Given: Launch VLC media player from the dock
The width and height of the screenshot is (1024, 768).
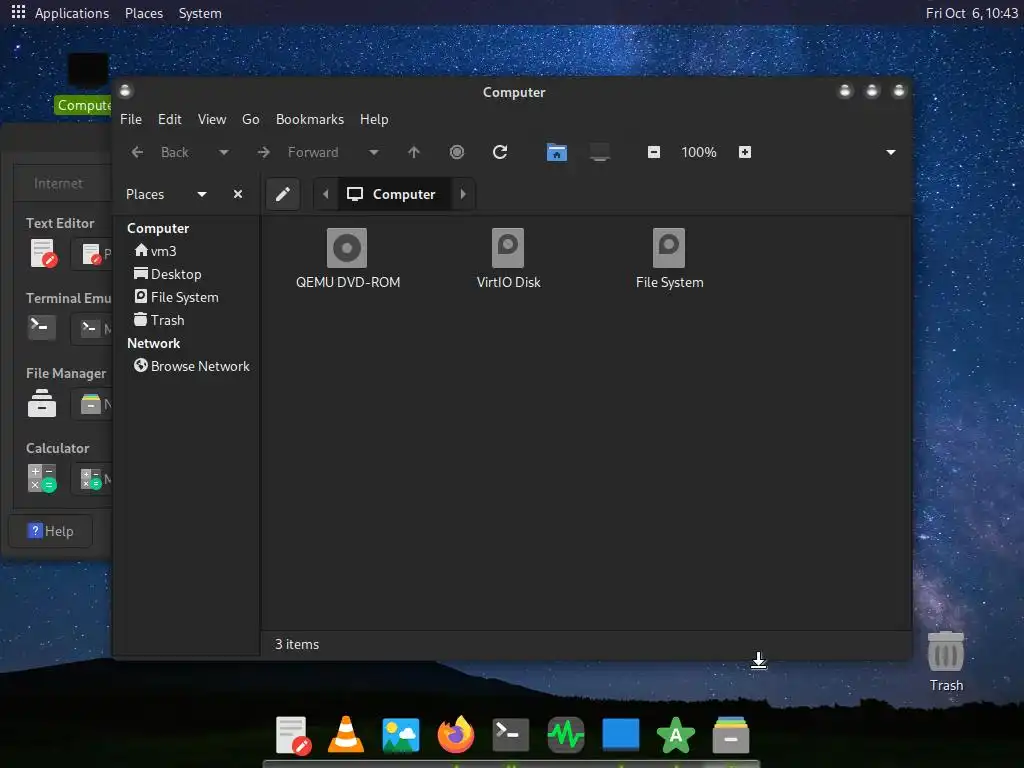Looking at the screenshot, I should click(346, 735).
